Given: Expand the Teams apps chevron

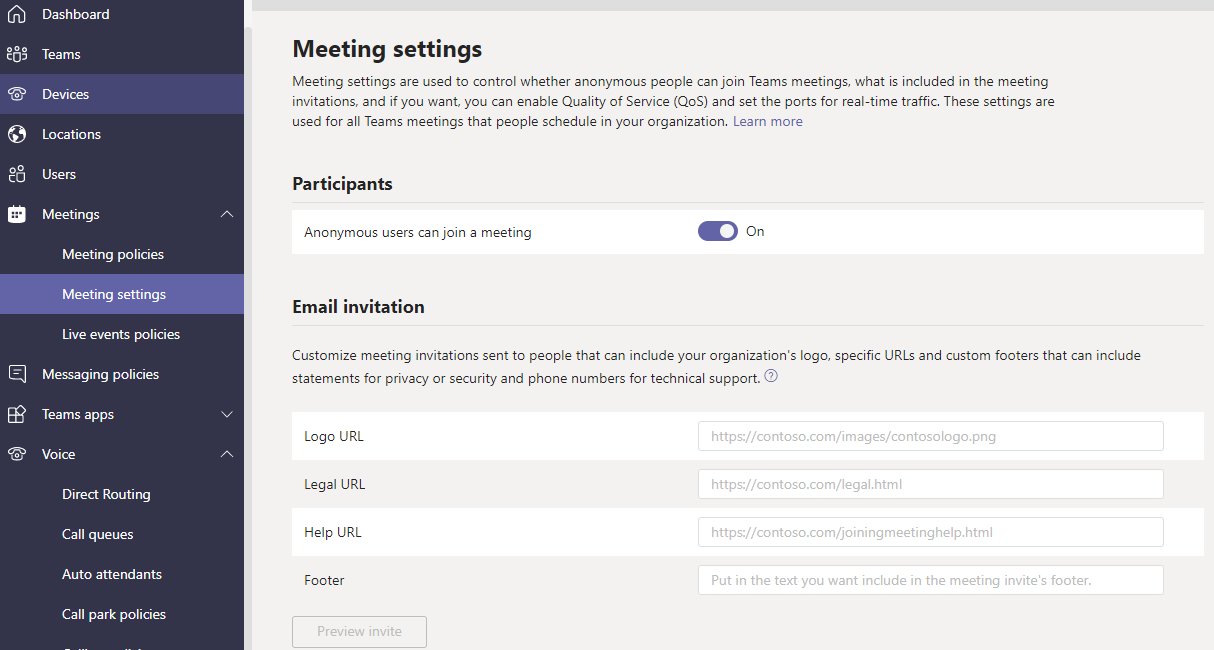Looking at the screenshot, I should [x=227, y=414].
